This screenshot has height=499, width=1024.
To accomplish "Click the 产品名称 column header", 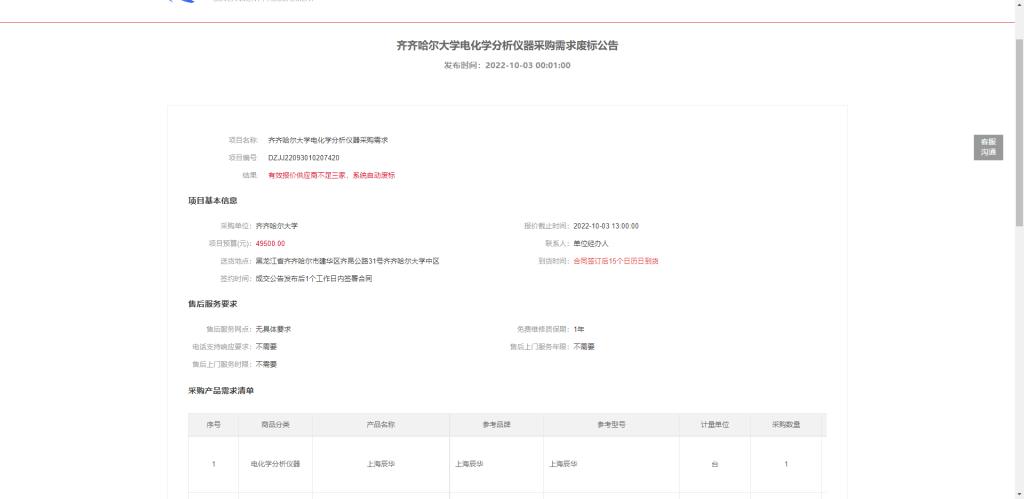I will [x=381, y=425].
